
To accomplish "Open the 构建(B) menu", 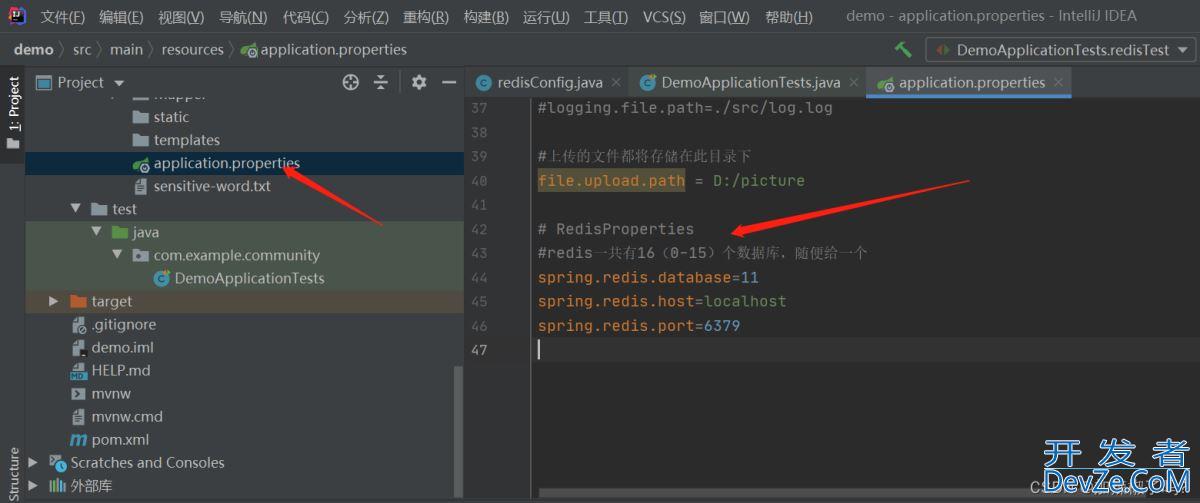I will [486, 17].
